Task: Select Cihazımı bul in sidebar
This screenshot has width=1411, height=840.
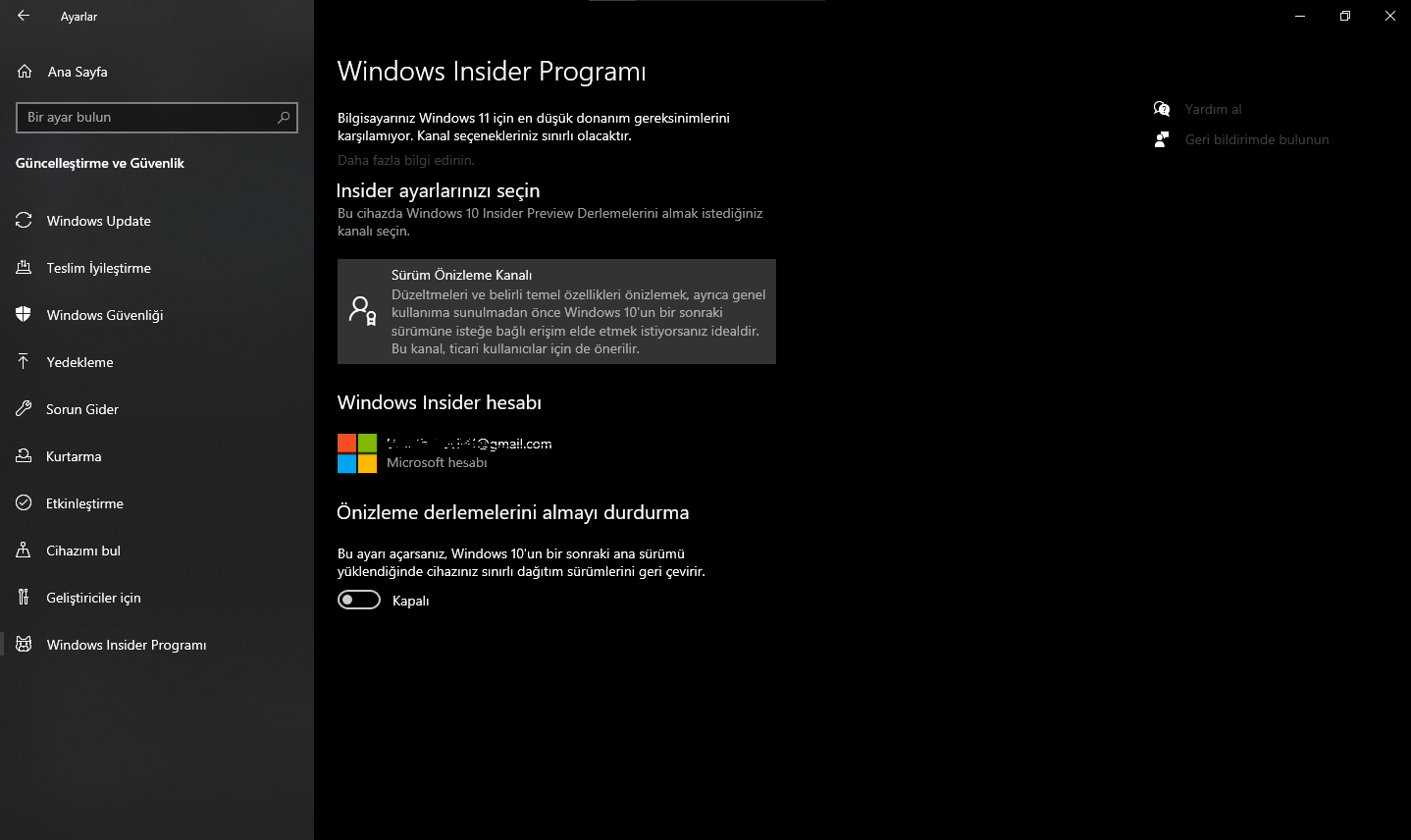Action: point(157,551)
